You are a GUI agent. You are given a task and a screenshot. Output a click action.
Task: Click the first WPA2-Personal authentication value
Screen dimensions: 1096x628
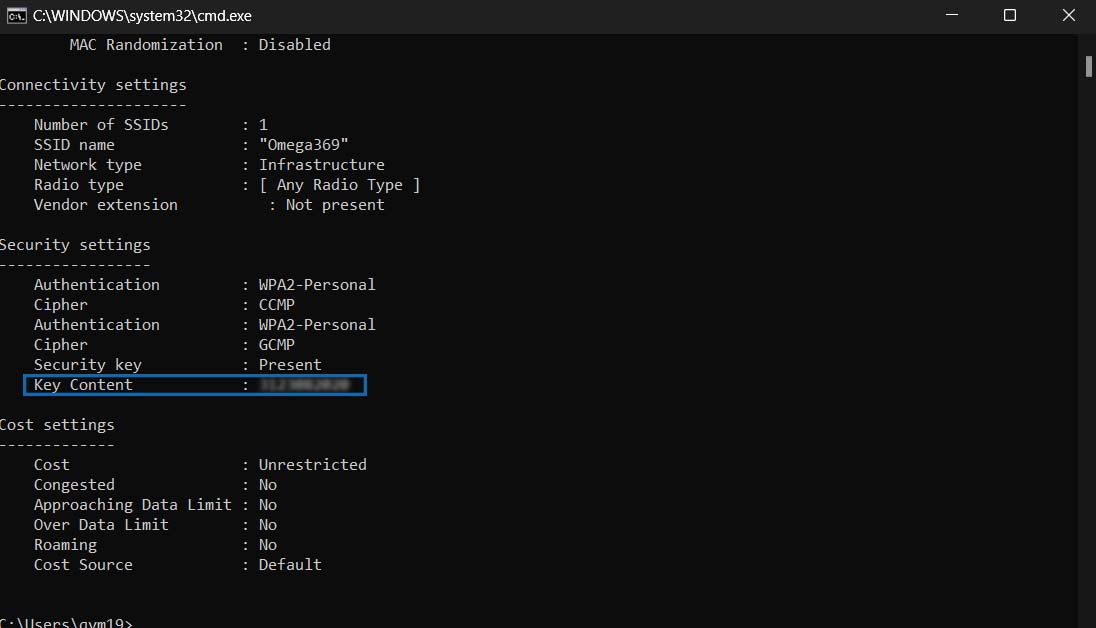317,285
